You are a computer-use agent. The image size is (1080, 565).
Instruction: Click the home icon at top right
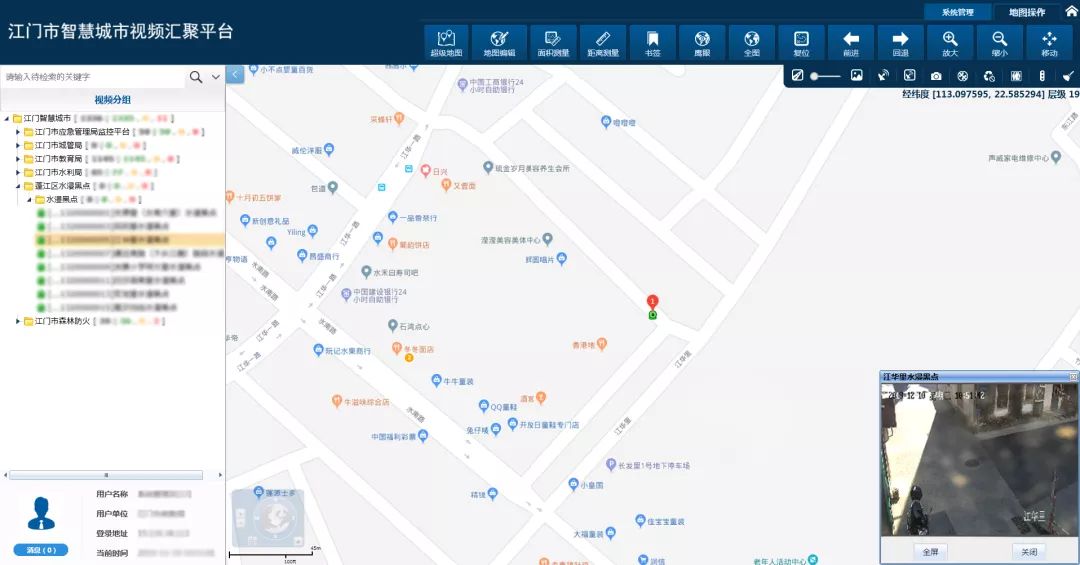1071,11
